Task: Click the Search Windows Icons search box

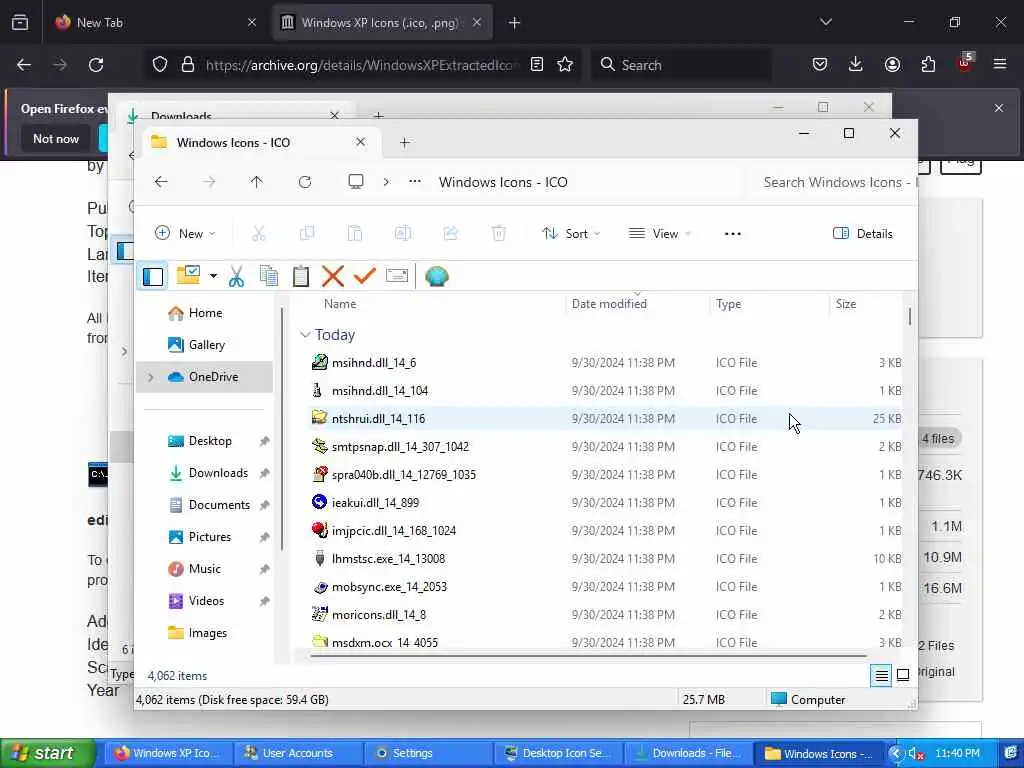Action: pos(834,182)
